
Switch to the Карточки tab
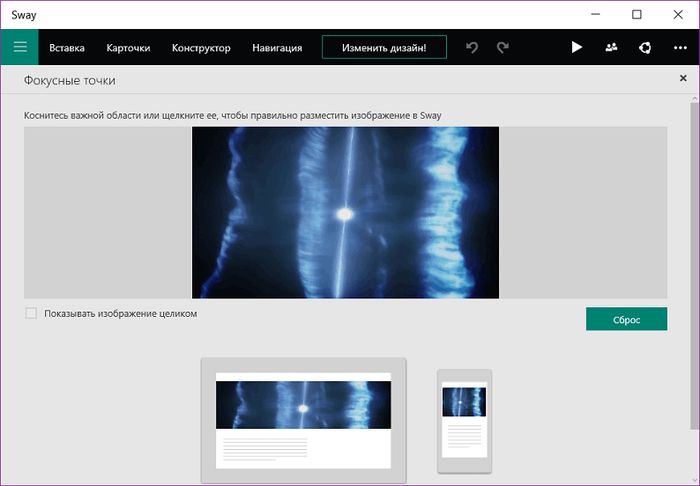point(128,47)
